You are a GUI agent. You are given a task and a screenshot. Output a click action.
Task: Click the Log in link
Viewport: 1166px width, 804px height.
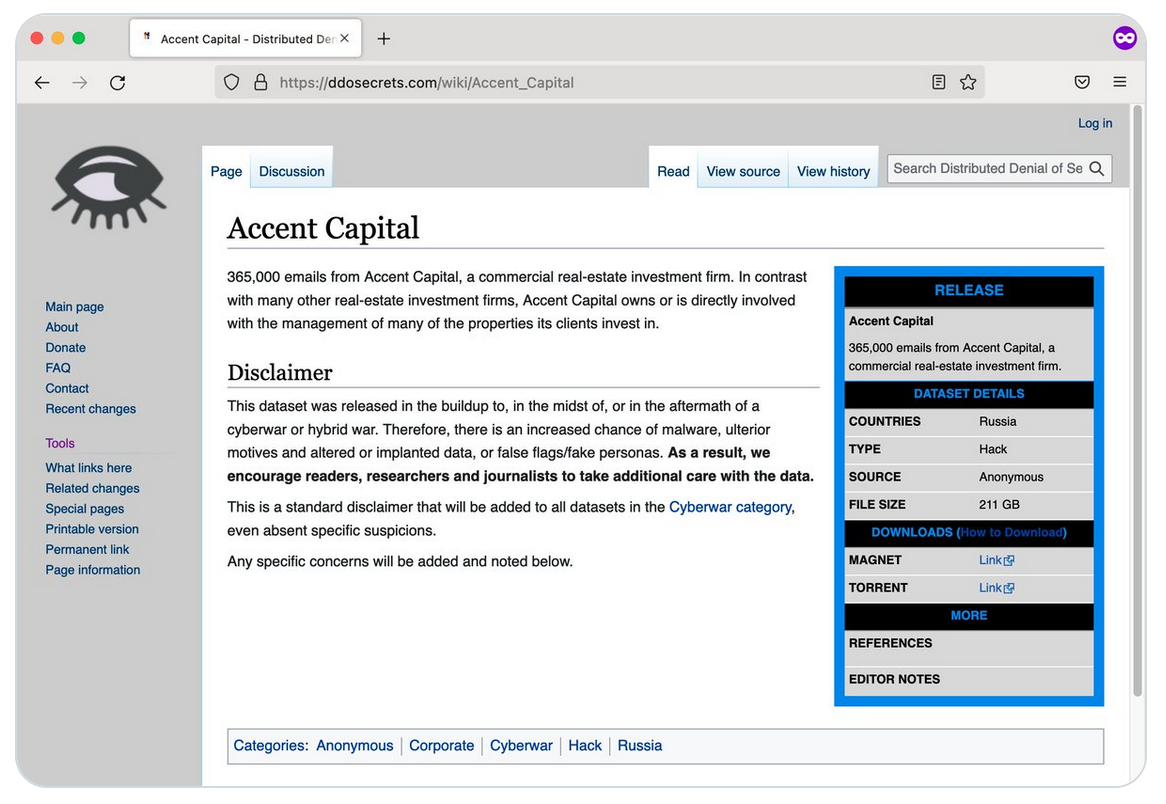click(1095, 123)
